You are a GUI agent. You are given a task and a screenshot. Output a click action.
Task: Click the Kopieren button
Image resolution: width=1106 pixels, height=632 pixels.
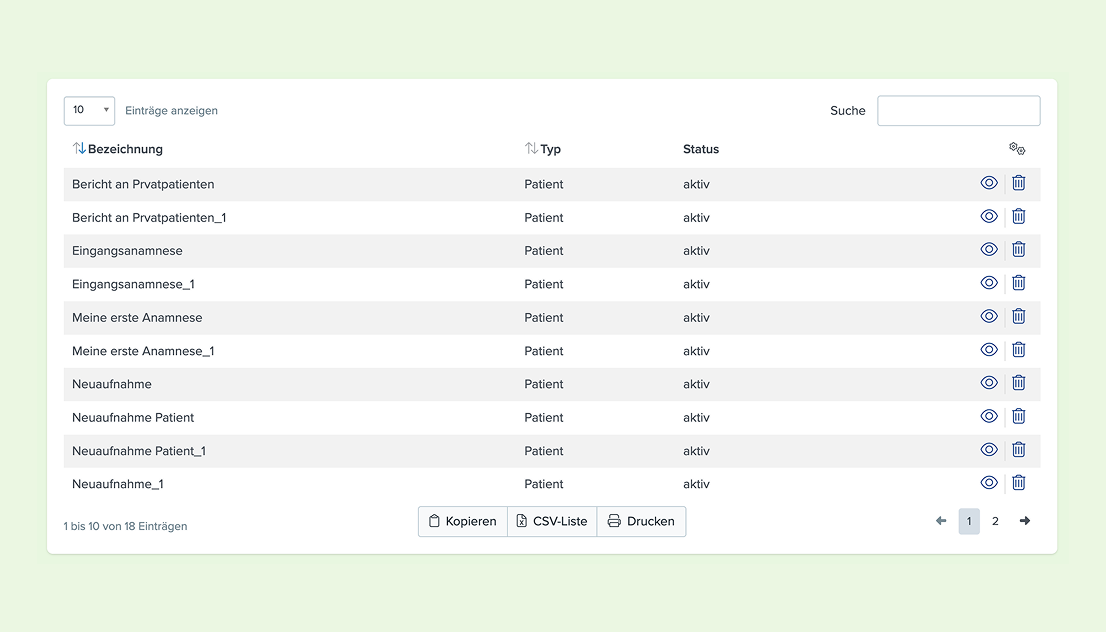coord(463,521)
